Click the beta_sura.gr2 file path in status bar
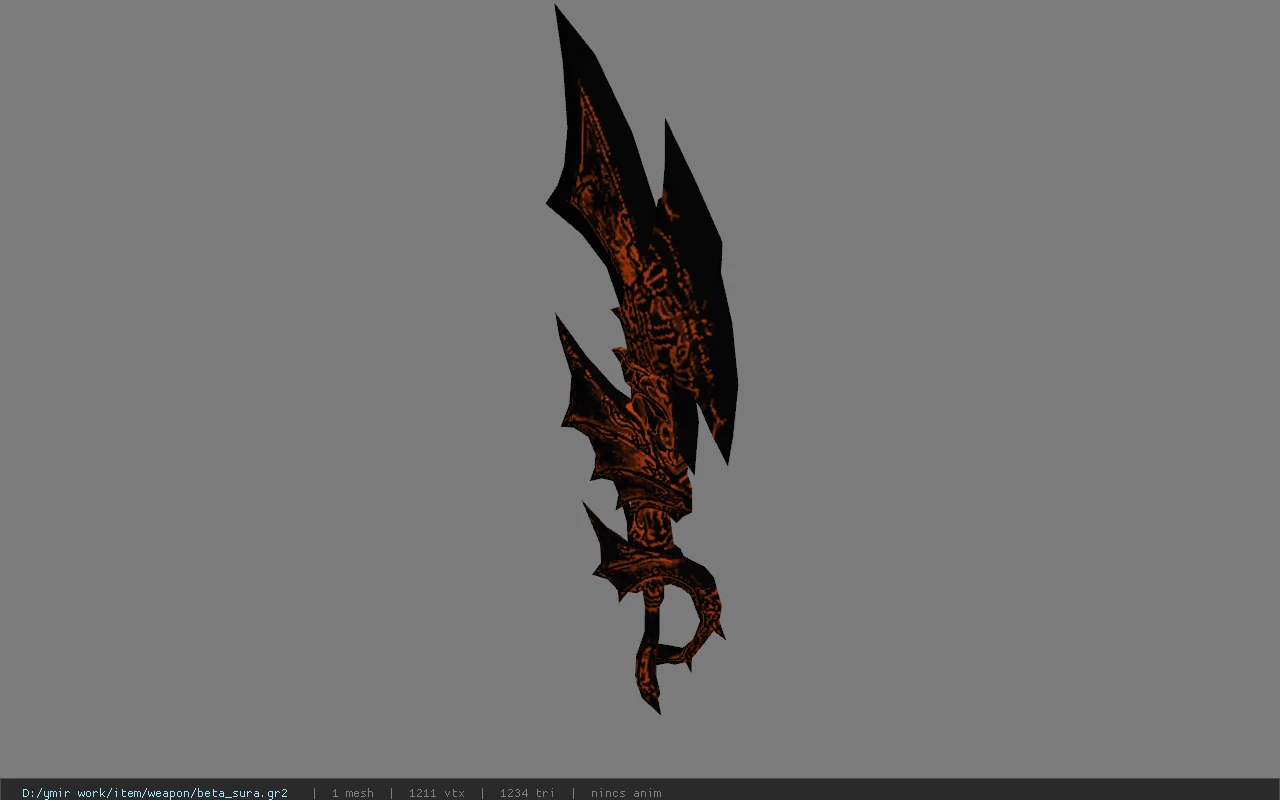 (x=155, y=793)
